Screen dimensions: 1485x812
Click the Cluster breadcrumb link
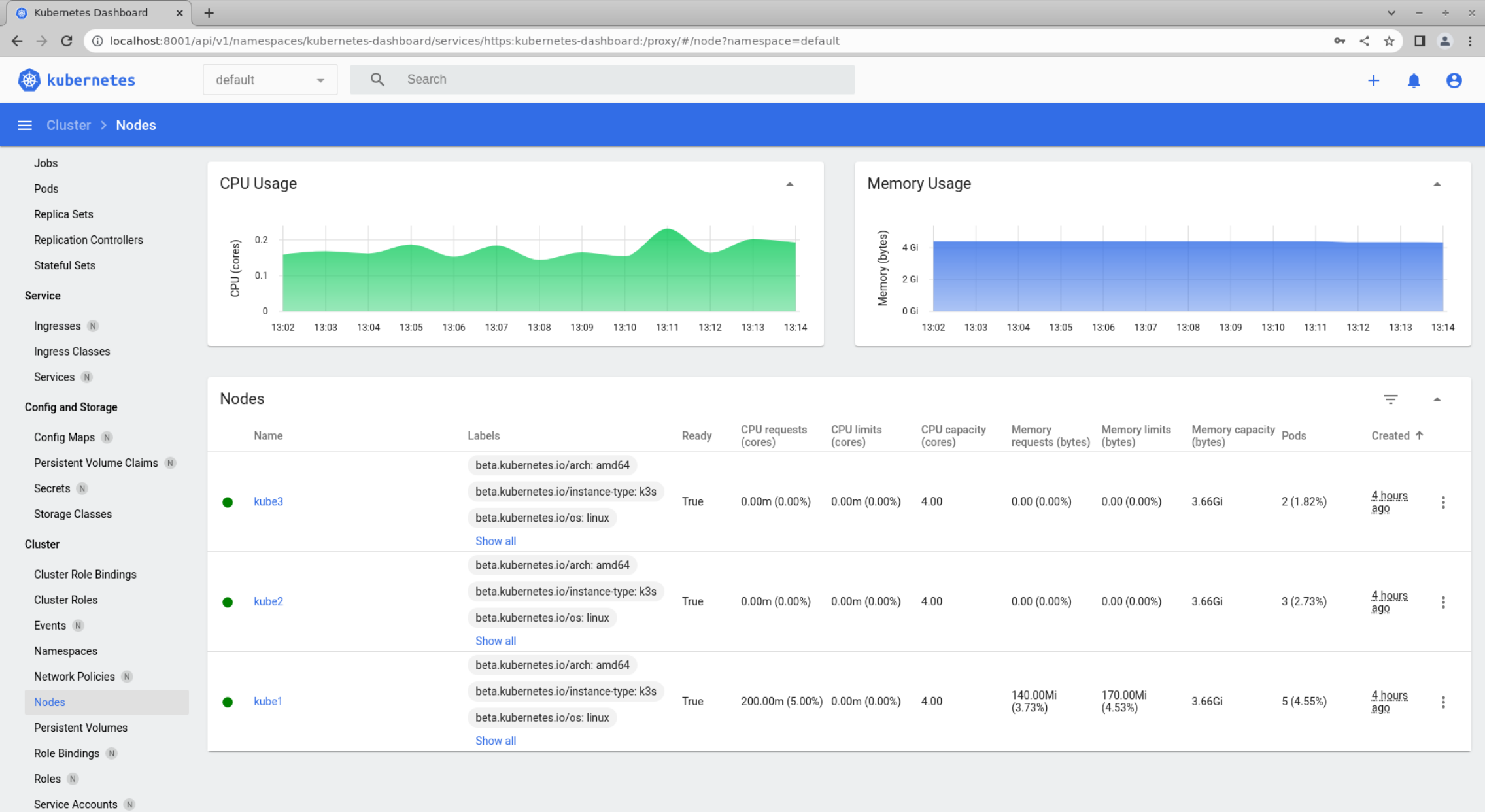click(68, 125)
